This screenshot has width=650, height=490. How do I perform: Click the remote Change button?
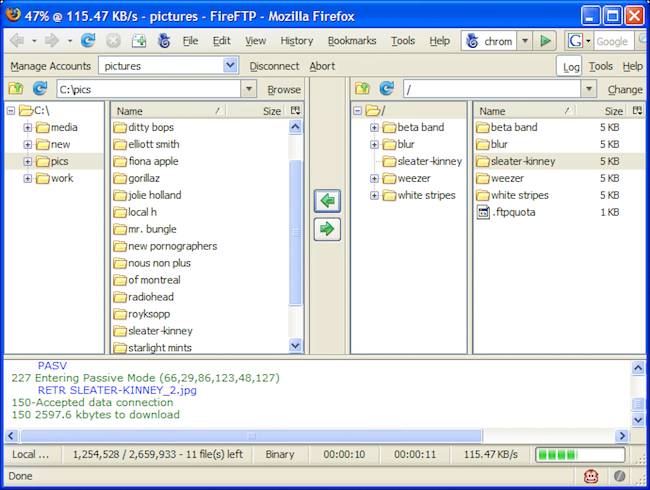[625, 89]
